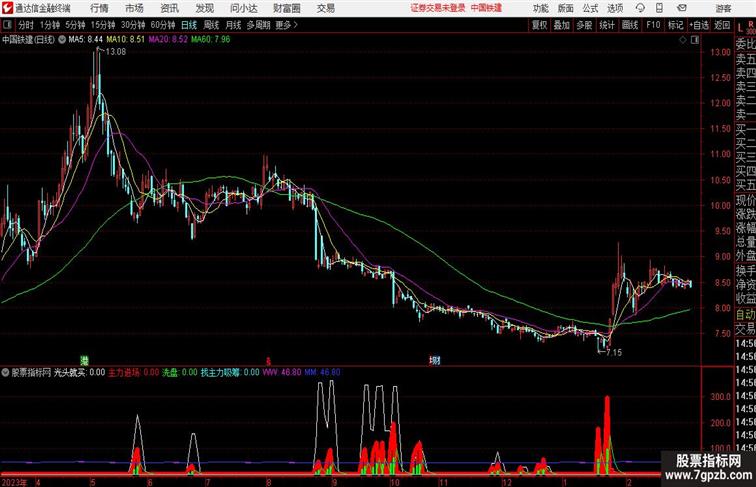Click the blue 财 marker on chart

435,360
